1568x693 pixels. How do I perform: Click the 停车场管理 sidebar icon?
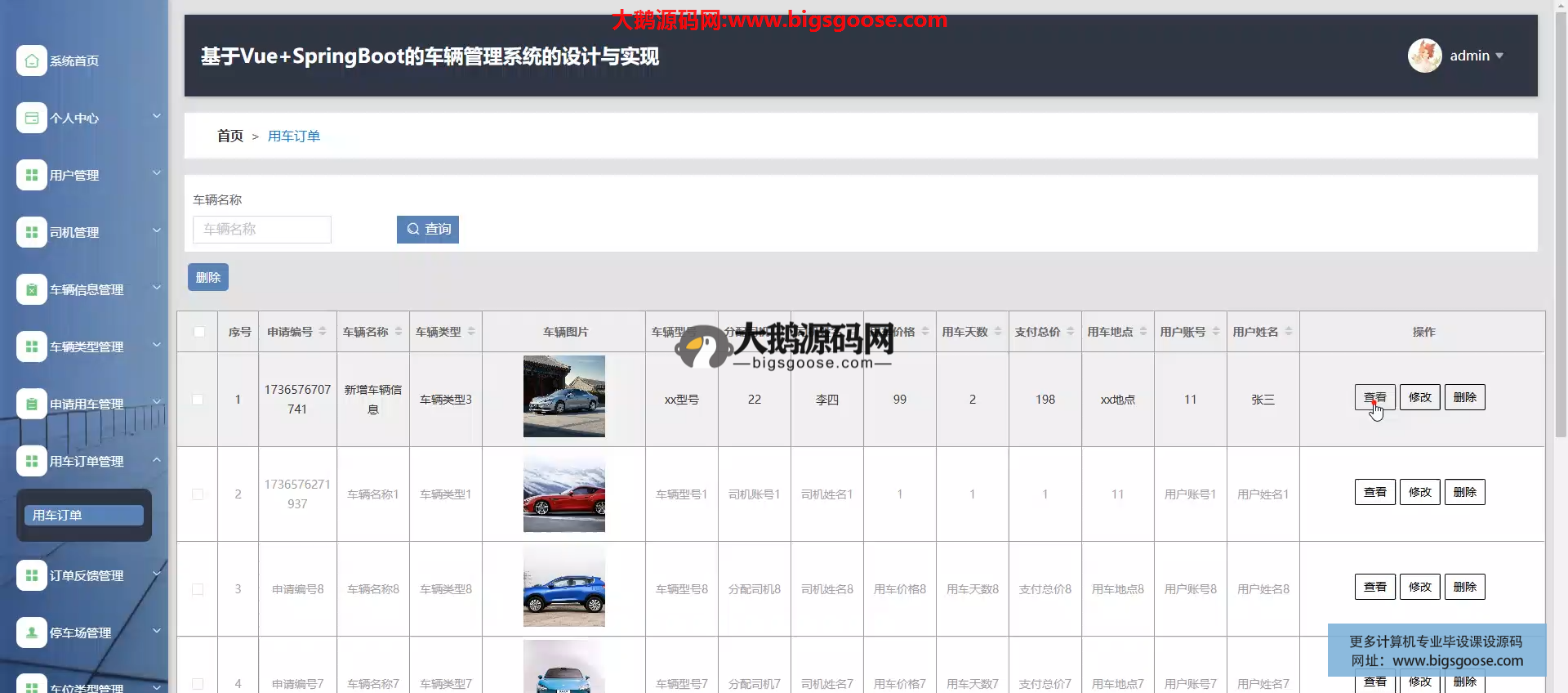click(31, 633)
